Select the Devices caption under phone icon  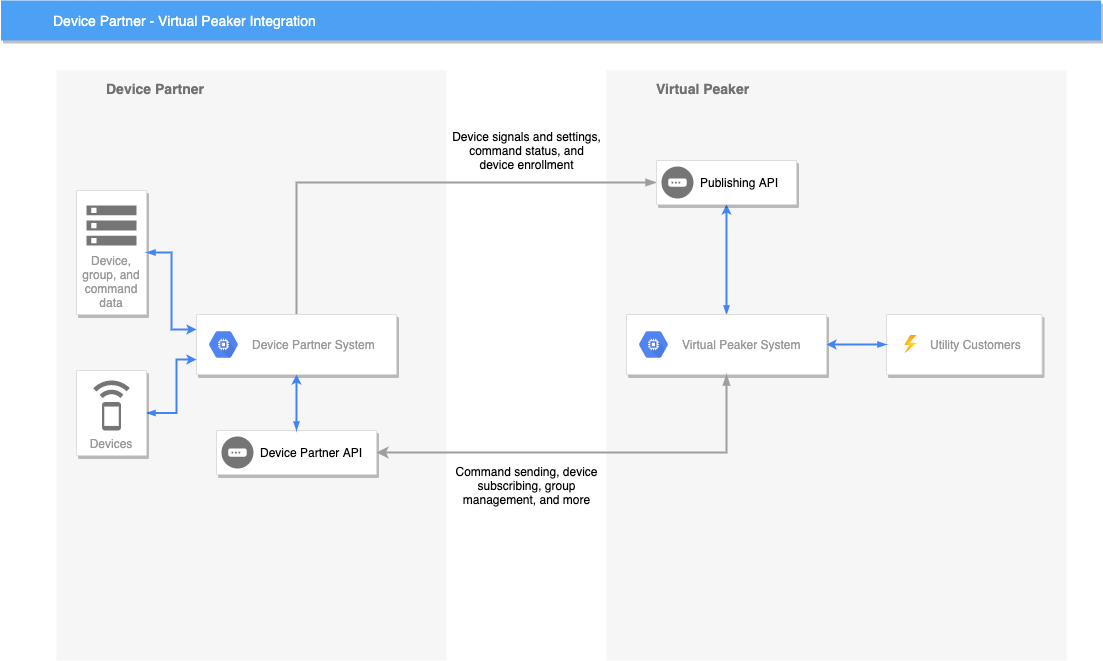111,444
